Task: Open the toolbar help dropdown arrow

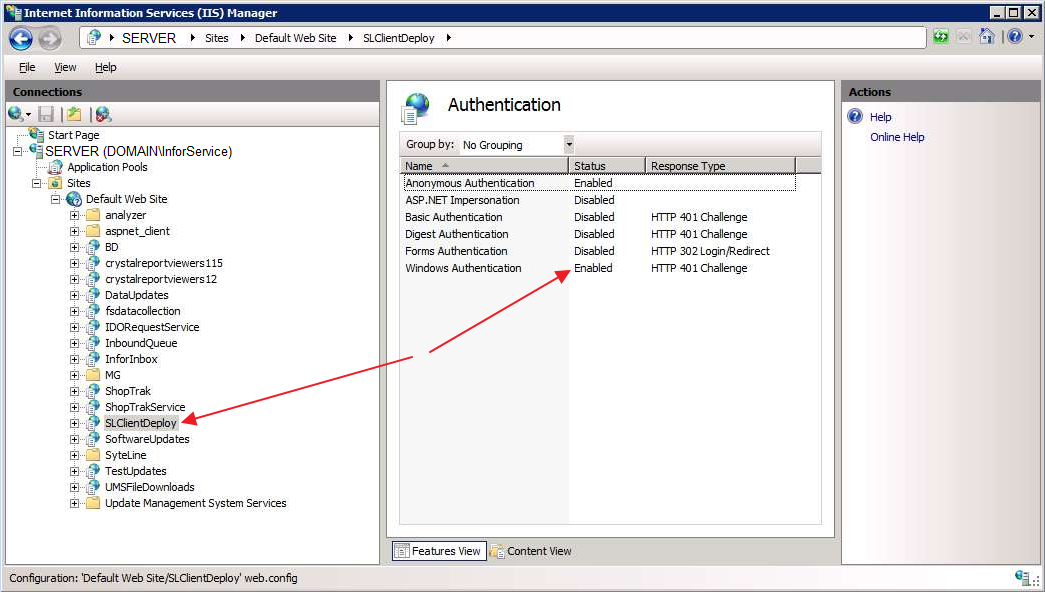Action: click(1031, 37)
